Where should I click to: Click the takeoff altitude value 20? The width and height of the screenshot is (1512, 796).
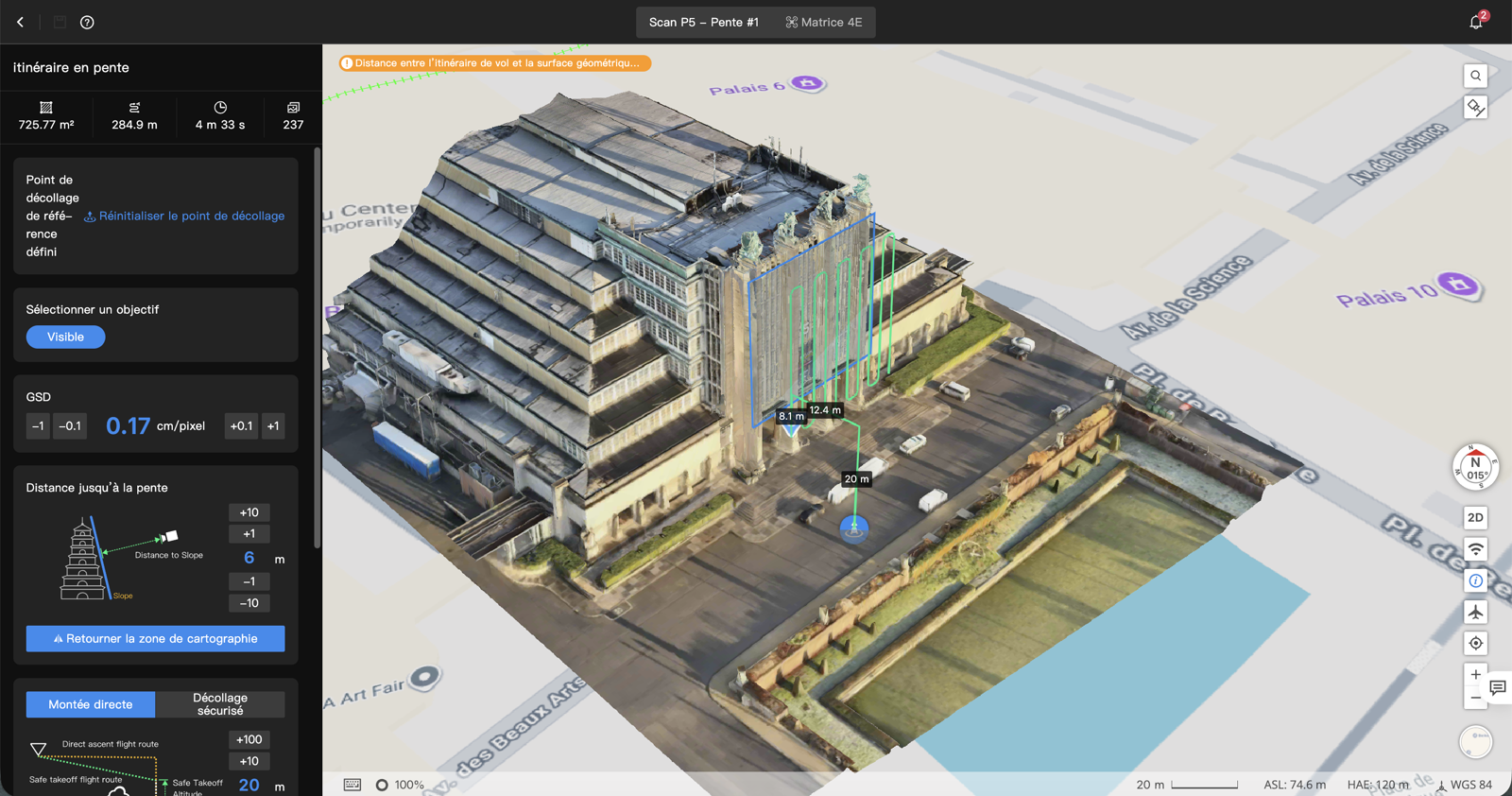[x=249, y=785]
